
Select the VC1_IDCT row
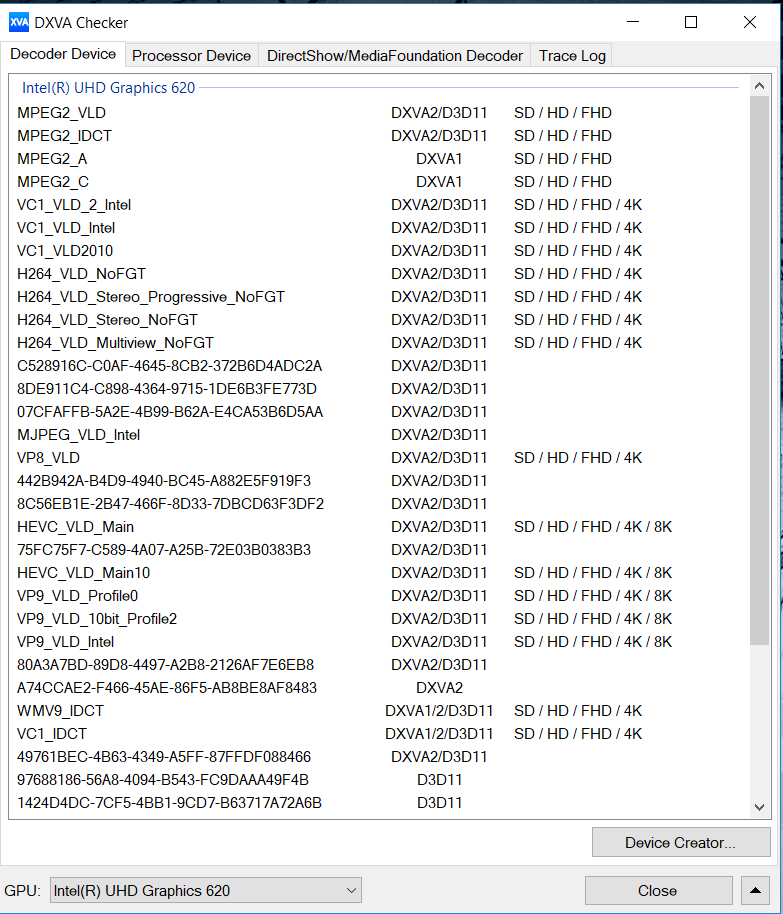pyautogui.click(x=379, y=734)
